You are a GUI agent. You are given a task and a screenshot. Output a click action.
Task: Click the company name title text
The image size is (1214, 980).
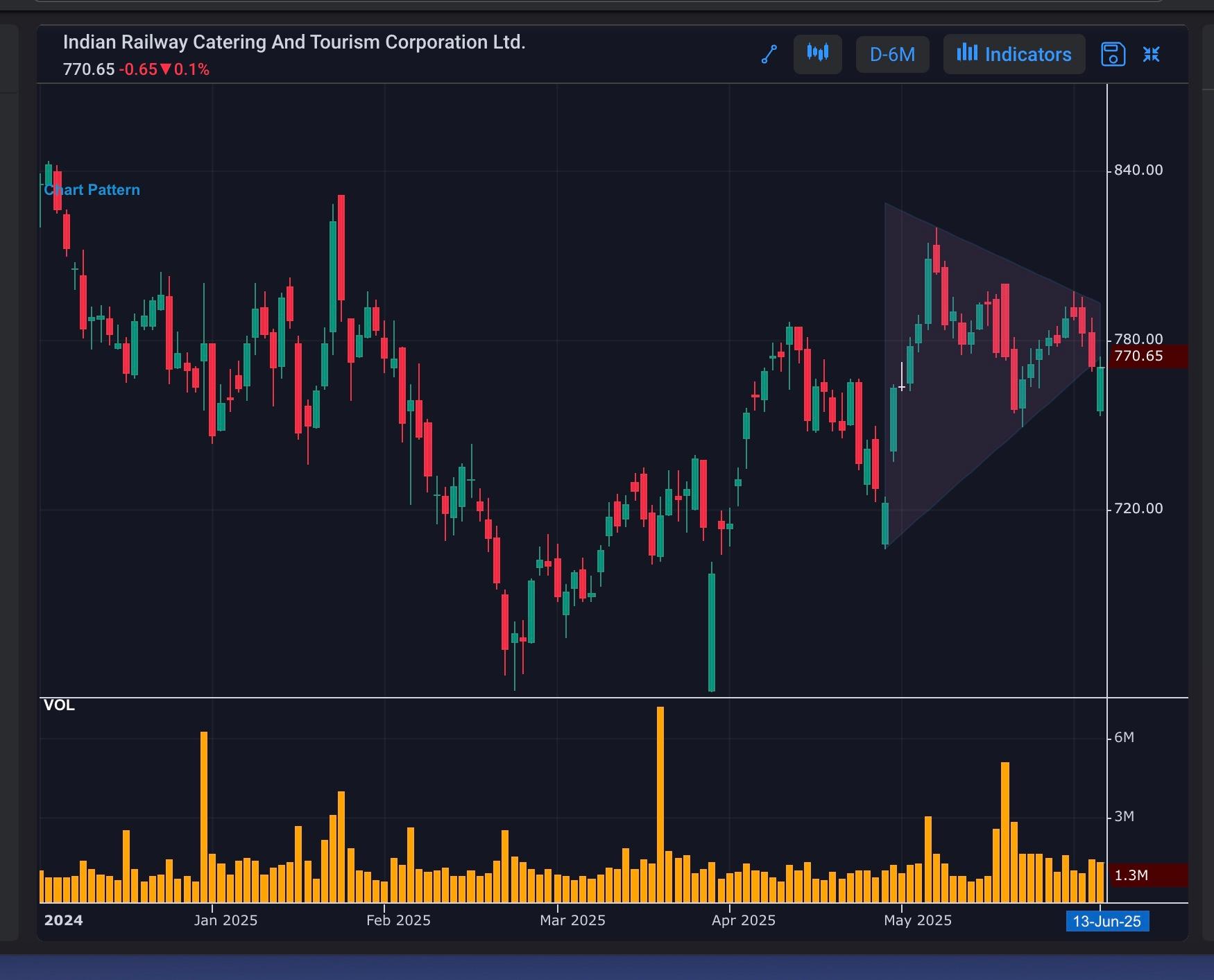(x=294, y=42)
